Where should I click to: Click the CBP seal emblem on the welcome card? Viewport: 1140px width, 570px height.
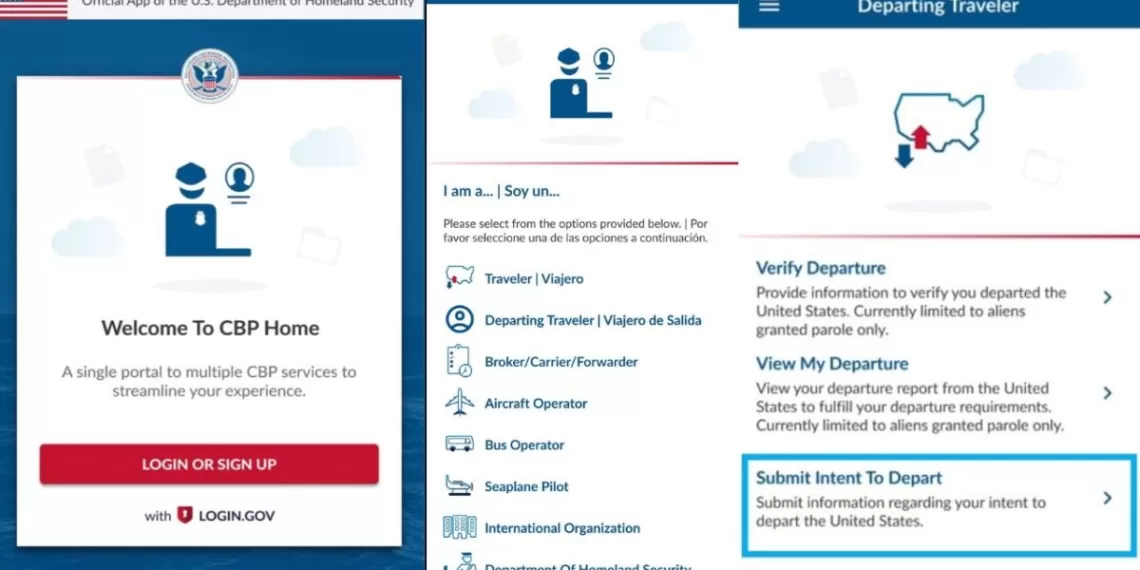[x=210, y=76]
